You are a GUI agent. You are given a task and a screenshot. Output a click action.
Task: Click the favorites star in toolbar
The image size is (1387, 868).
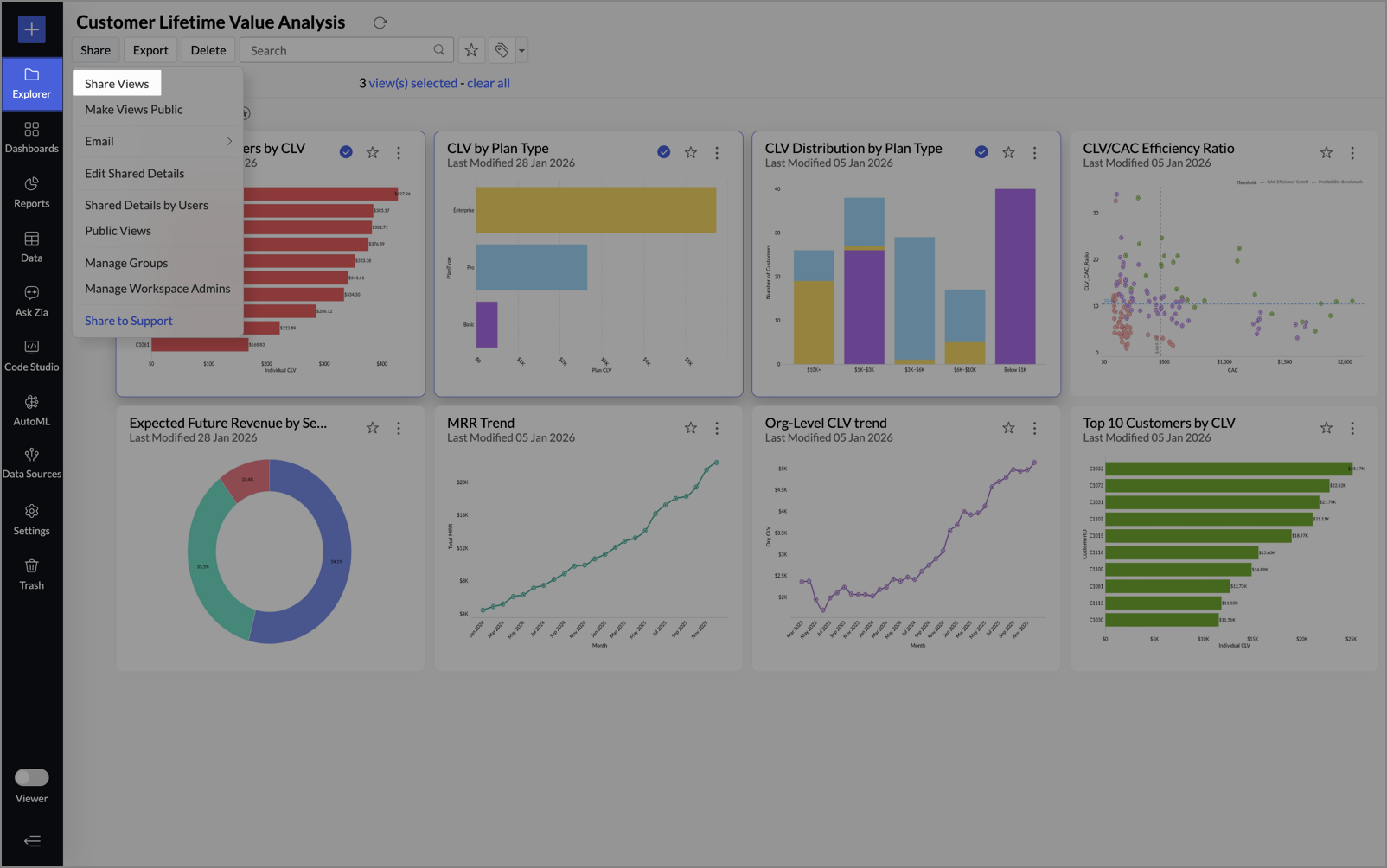471,50
